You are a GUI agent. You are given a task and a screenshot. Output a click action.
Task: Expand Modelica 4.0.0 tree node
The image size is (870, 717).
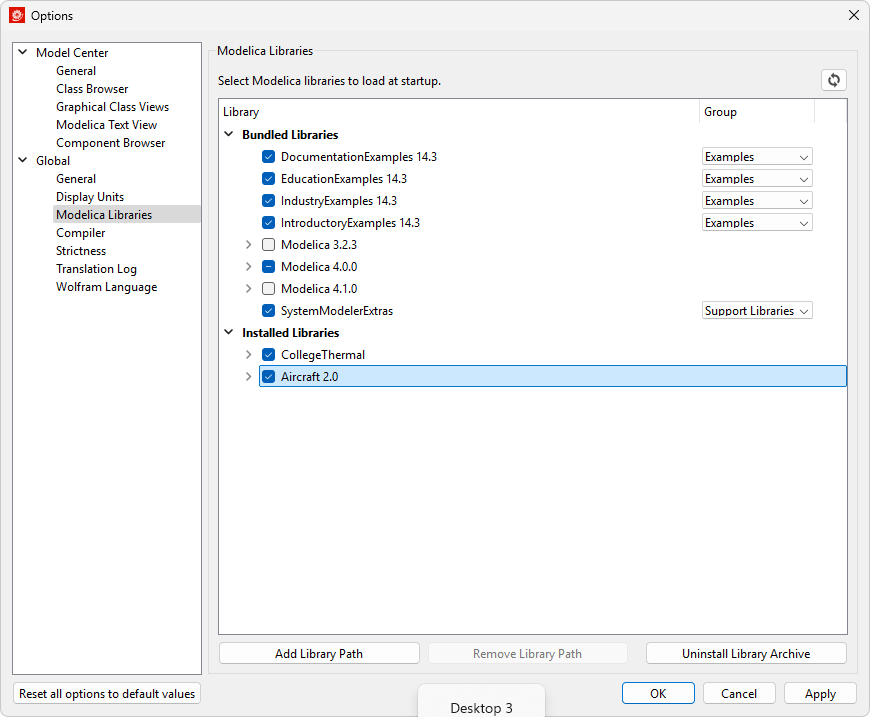click(249, 266)
